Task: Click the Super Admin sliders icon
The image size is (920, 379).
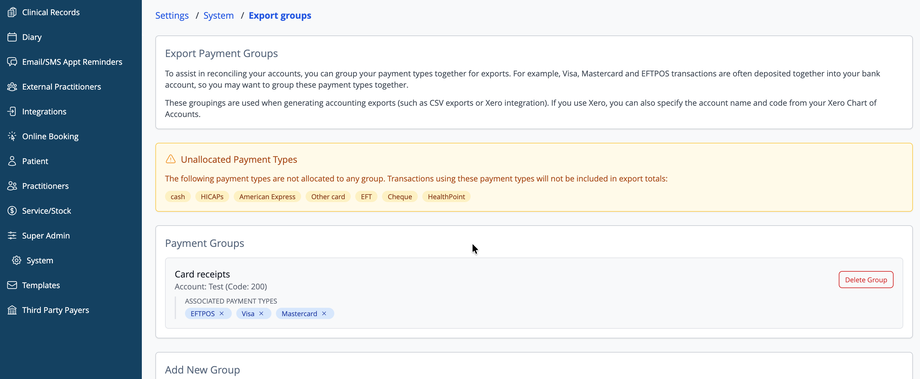Action: [x=12, y=235]
